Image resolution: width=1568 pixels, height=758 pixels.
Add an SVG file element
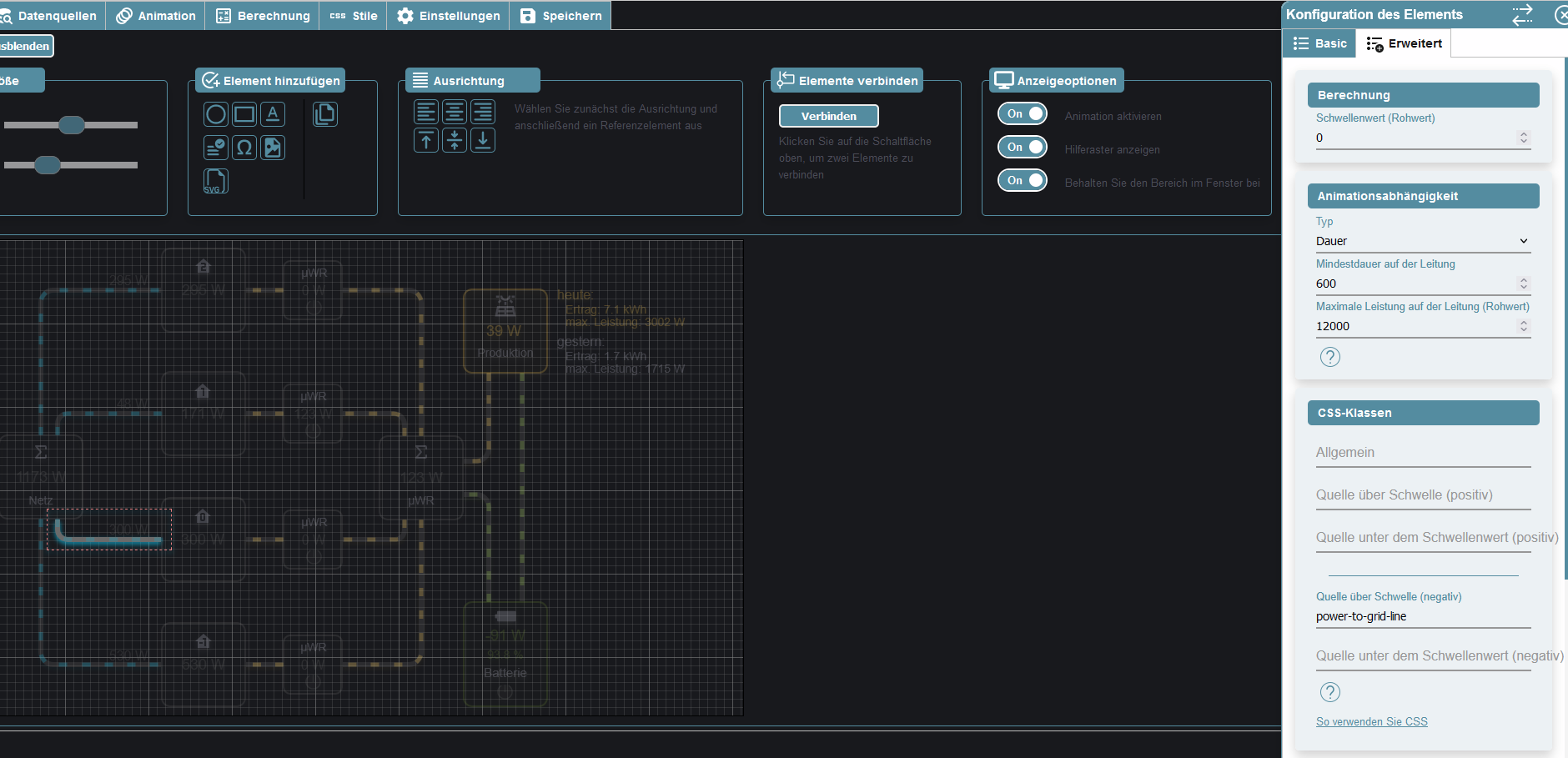coord(216,181)
